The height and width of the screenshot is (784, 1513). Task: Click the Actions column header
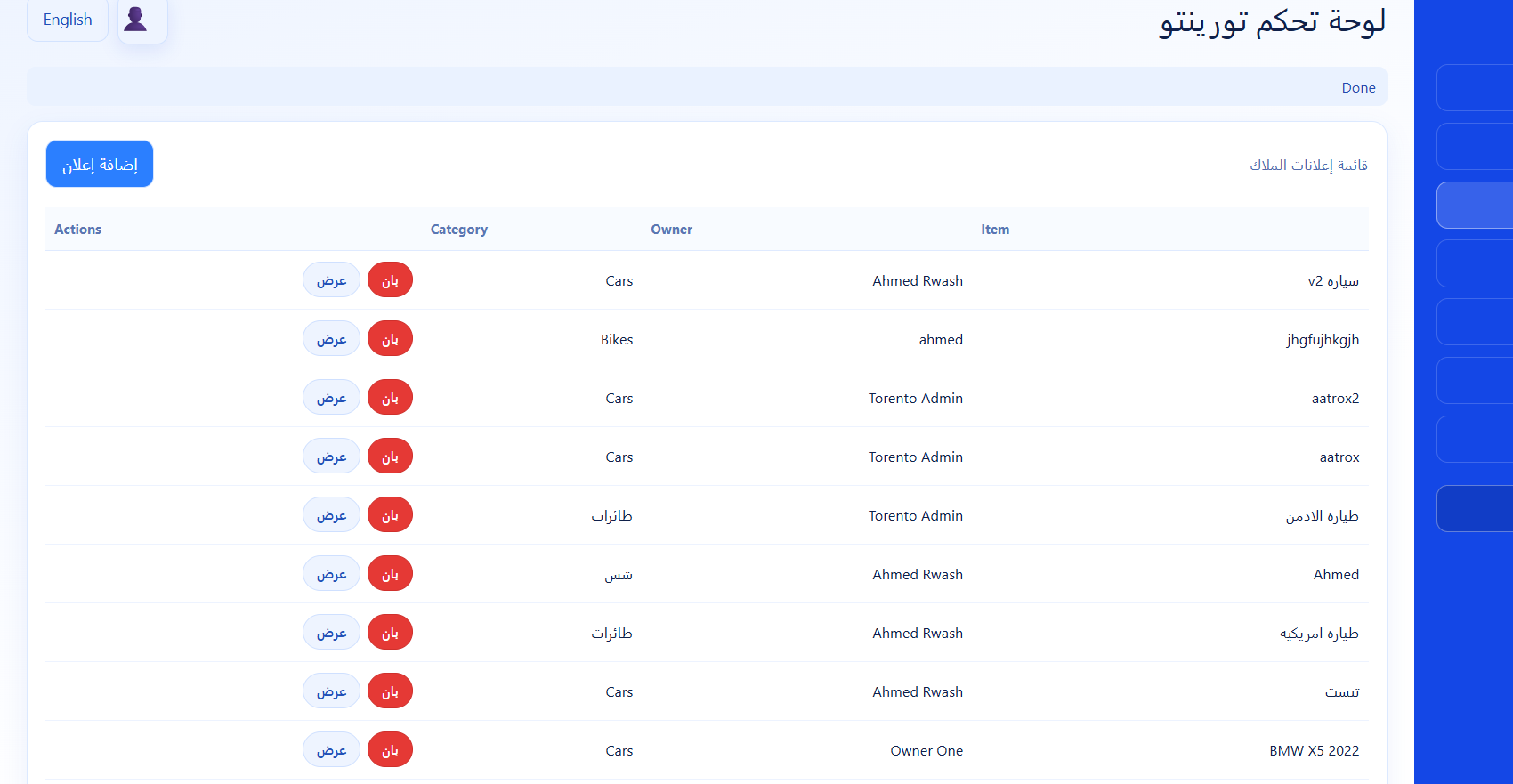click(77, 230)
